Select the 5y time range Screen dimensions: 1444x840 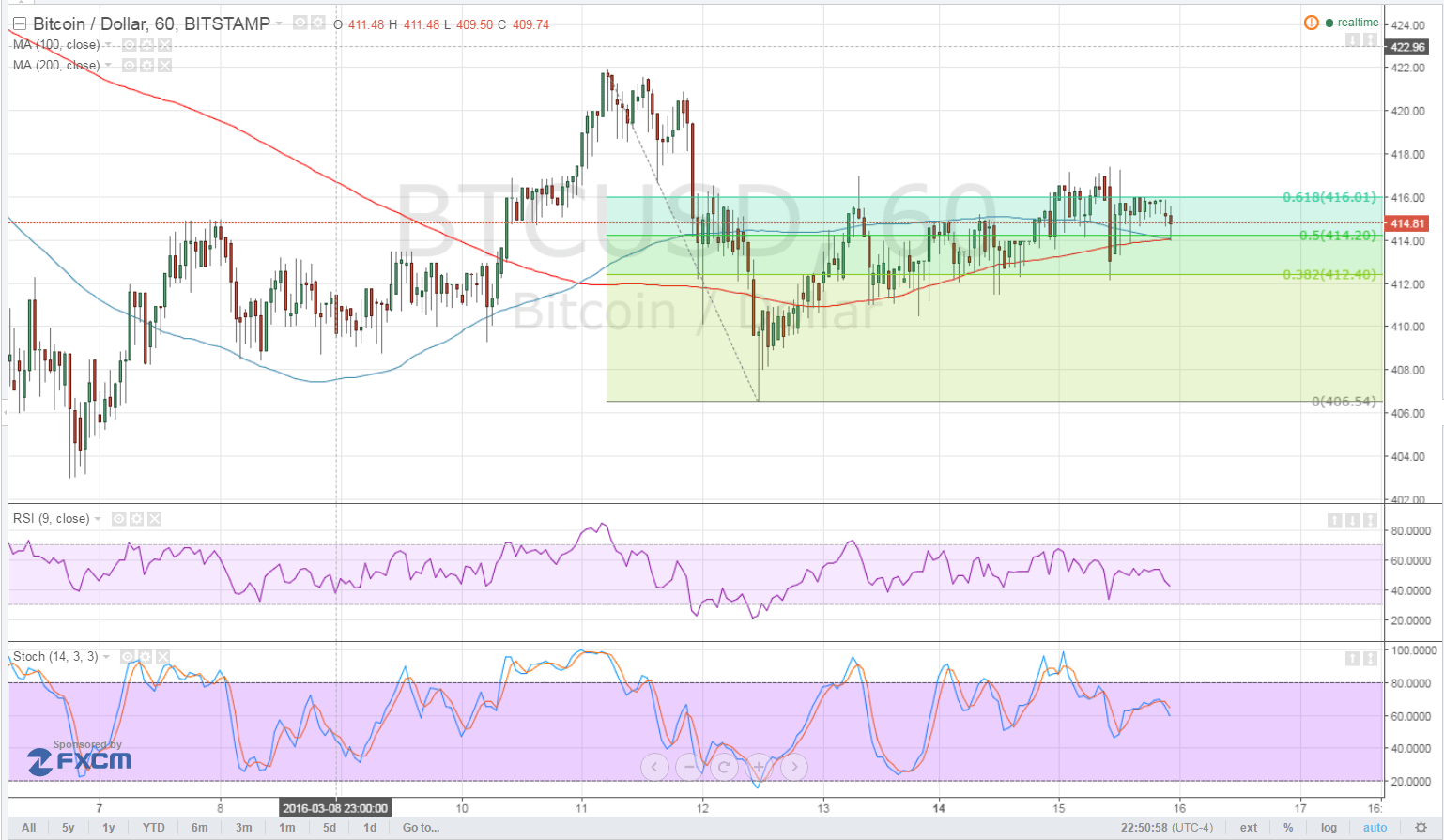point(69,828)
